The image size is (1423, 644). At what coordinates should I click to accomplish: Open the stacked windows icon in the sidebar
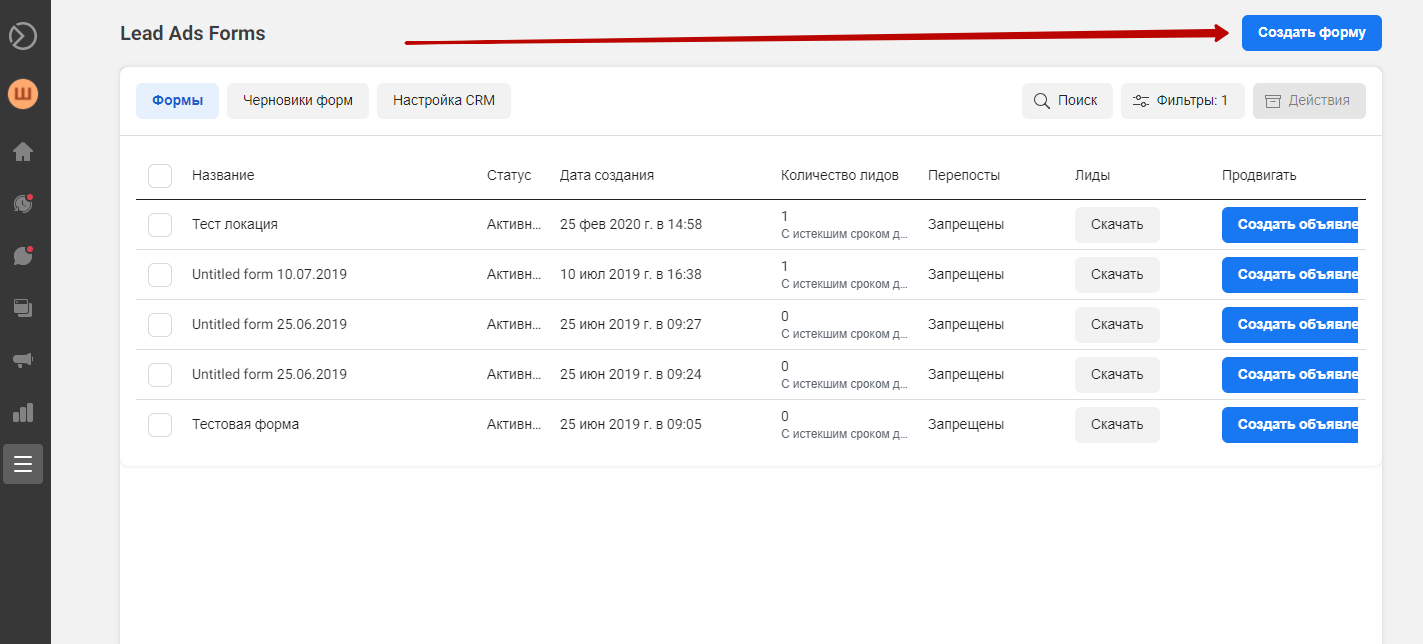point(23,308)
